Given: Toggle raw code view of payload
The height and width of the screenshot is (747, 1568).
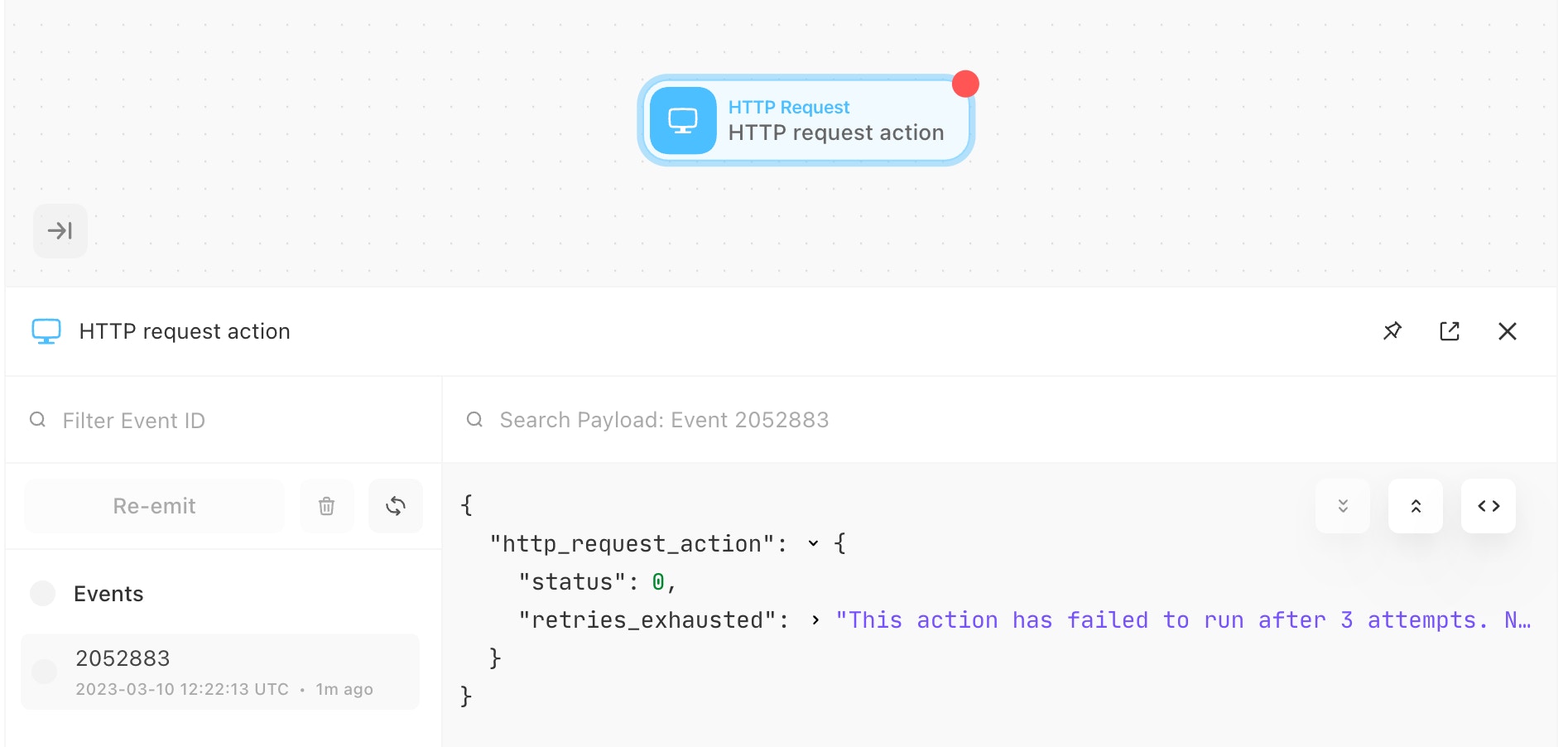Looking at the screenshot, I should click(x=1489, y=506).
